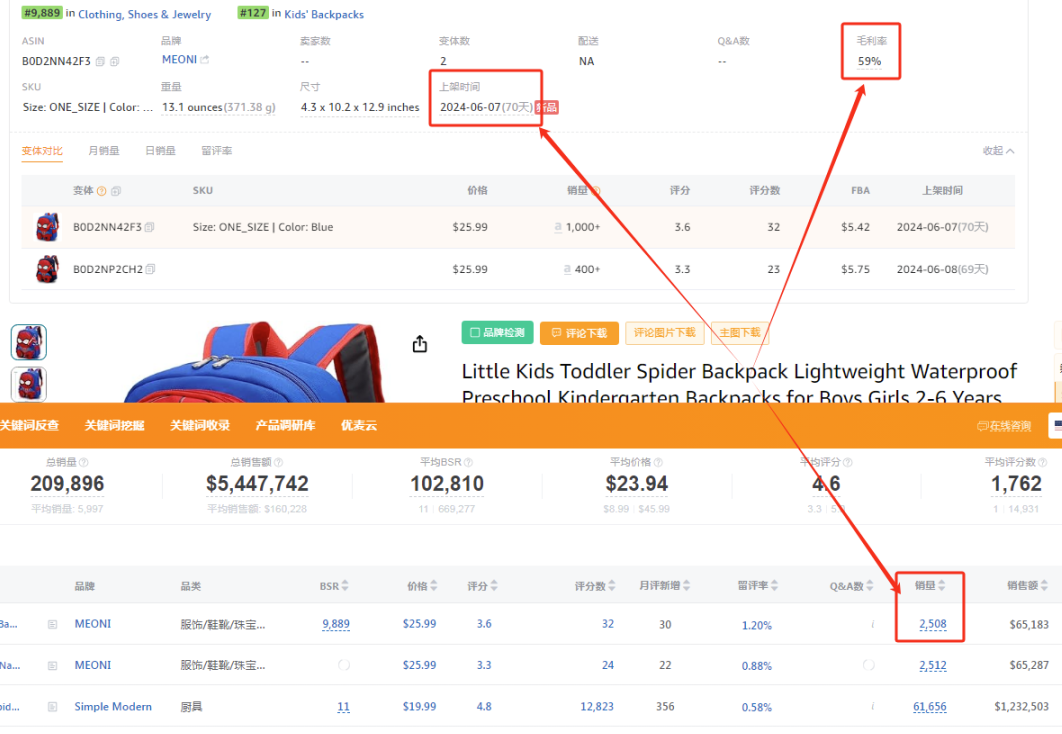Screen dimensions: 1062x734
Task: Click the 在线咨询 button in the orange bar
Action: [x=1004, y=426]
